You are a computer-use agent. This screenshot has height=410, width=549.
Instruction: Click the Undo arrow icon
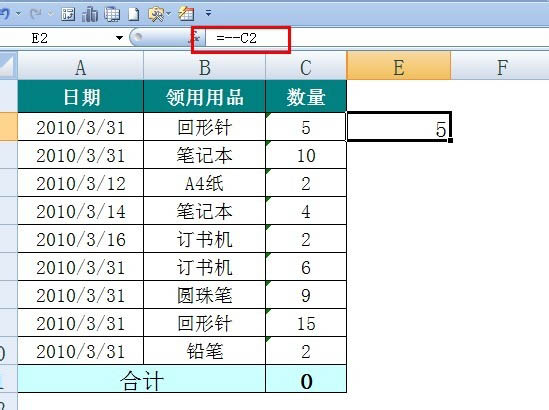point(5,14)
